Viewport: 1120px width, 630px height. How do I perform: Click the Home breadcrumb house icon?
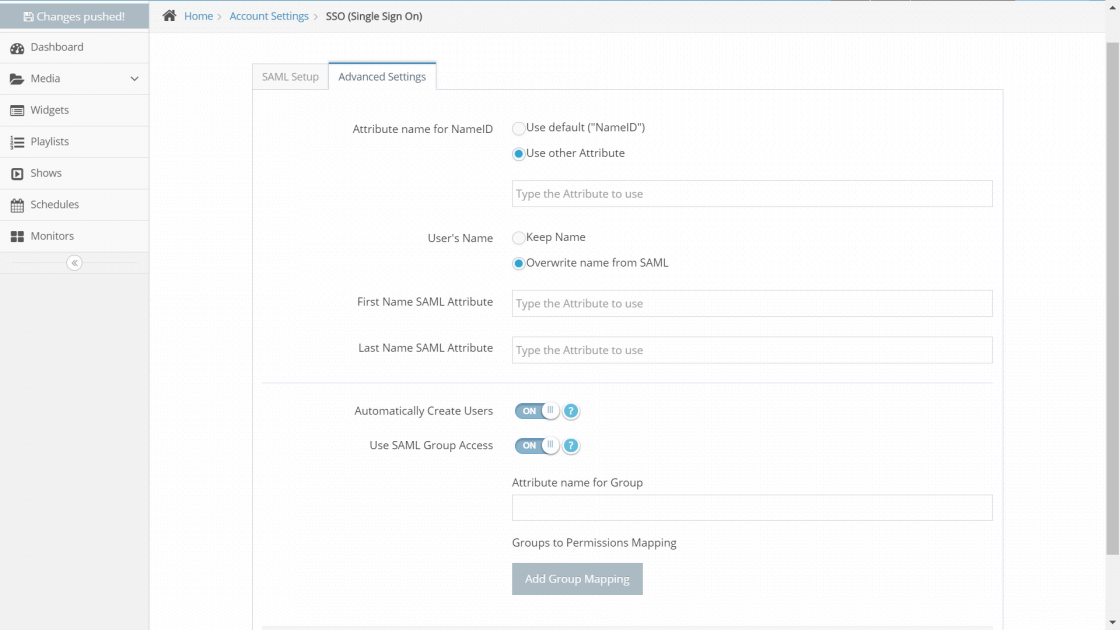tap(168, 15)
